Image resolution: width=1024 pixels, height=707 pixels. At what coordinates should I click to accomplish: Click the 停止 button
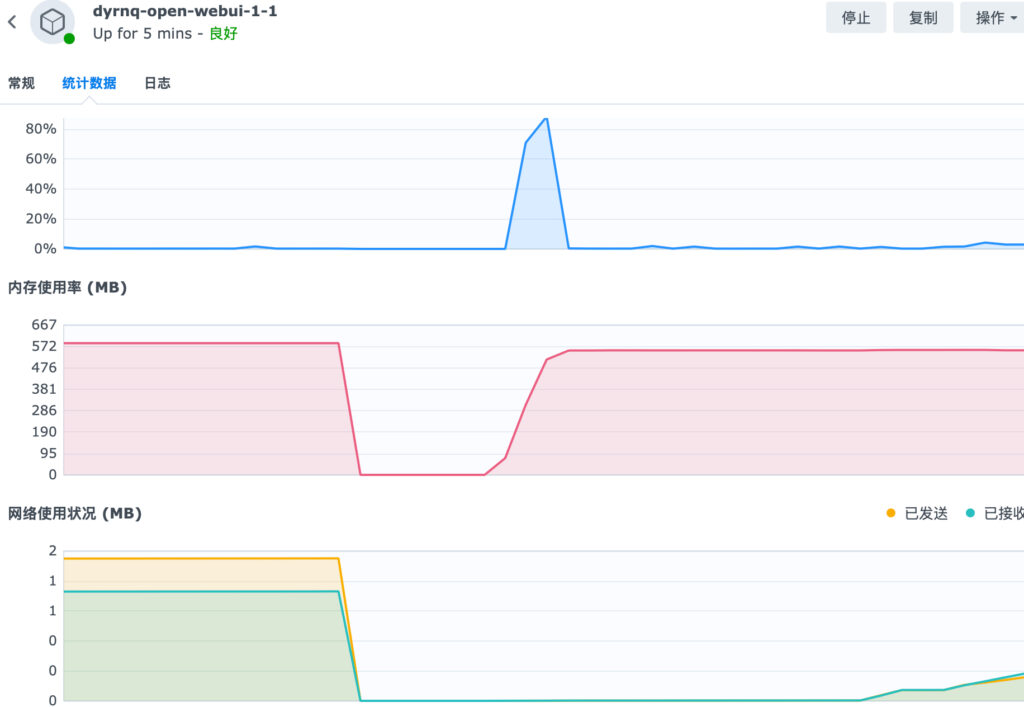tap(856, 18)
